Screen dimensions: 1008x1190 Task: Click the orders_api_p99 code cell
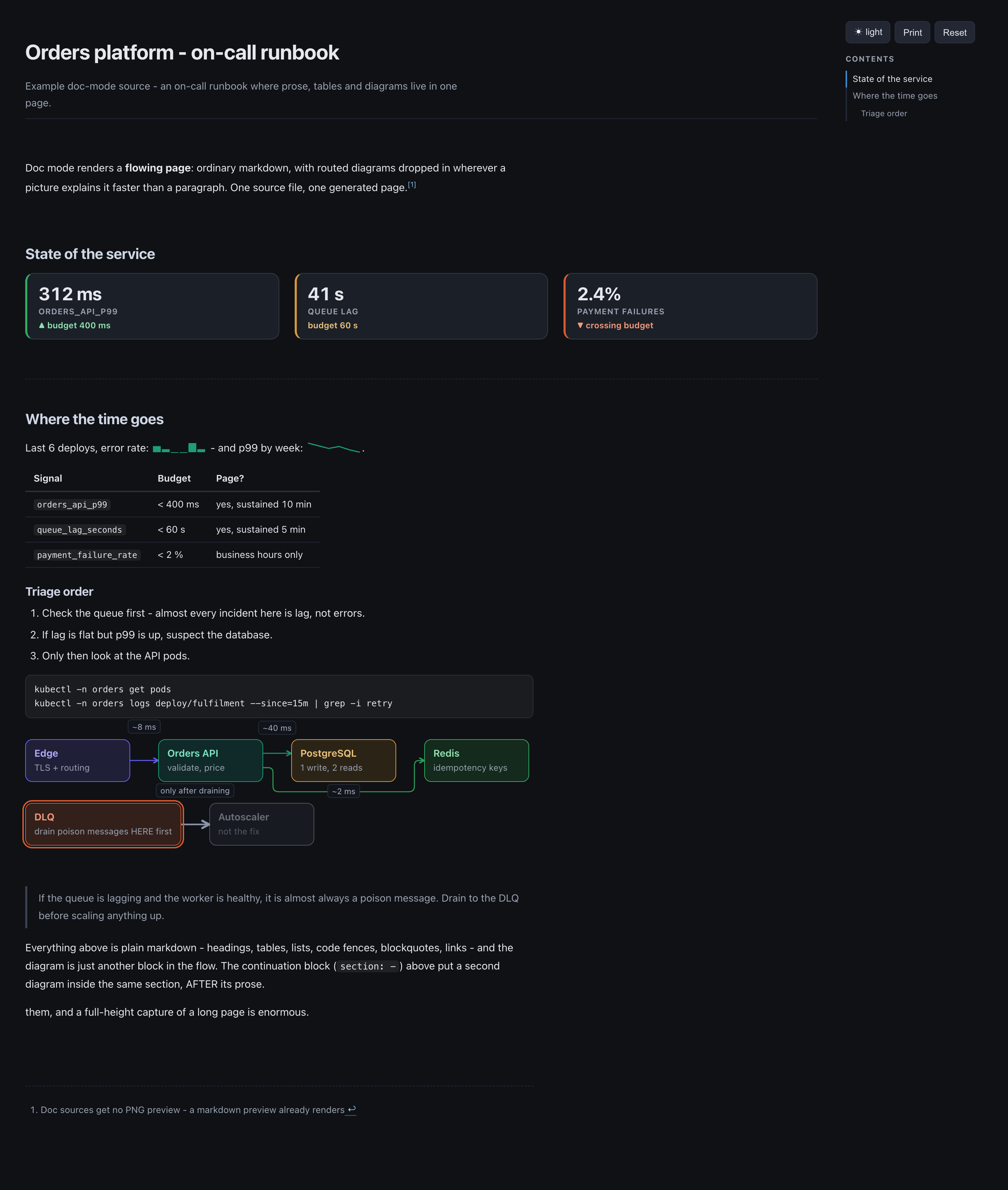[72, 504]
